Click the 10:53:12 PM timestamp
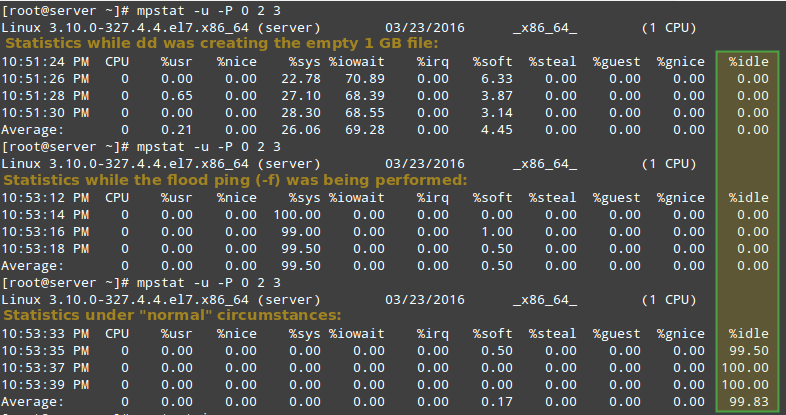The image size is (786, 415). pyautogui.click(x=45, y=197)
